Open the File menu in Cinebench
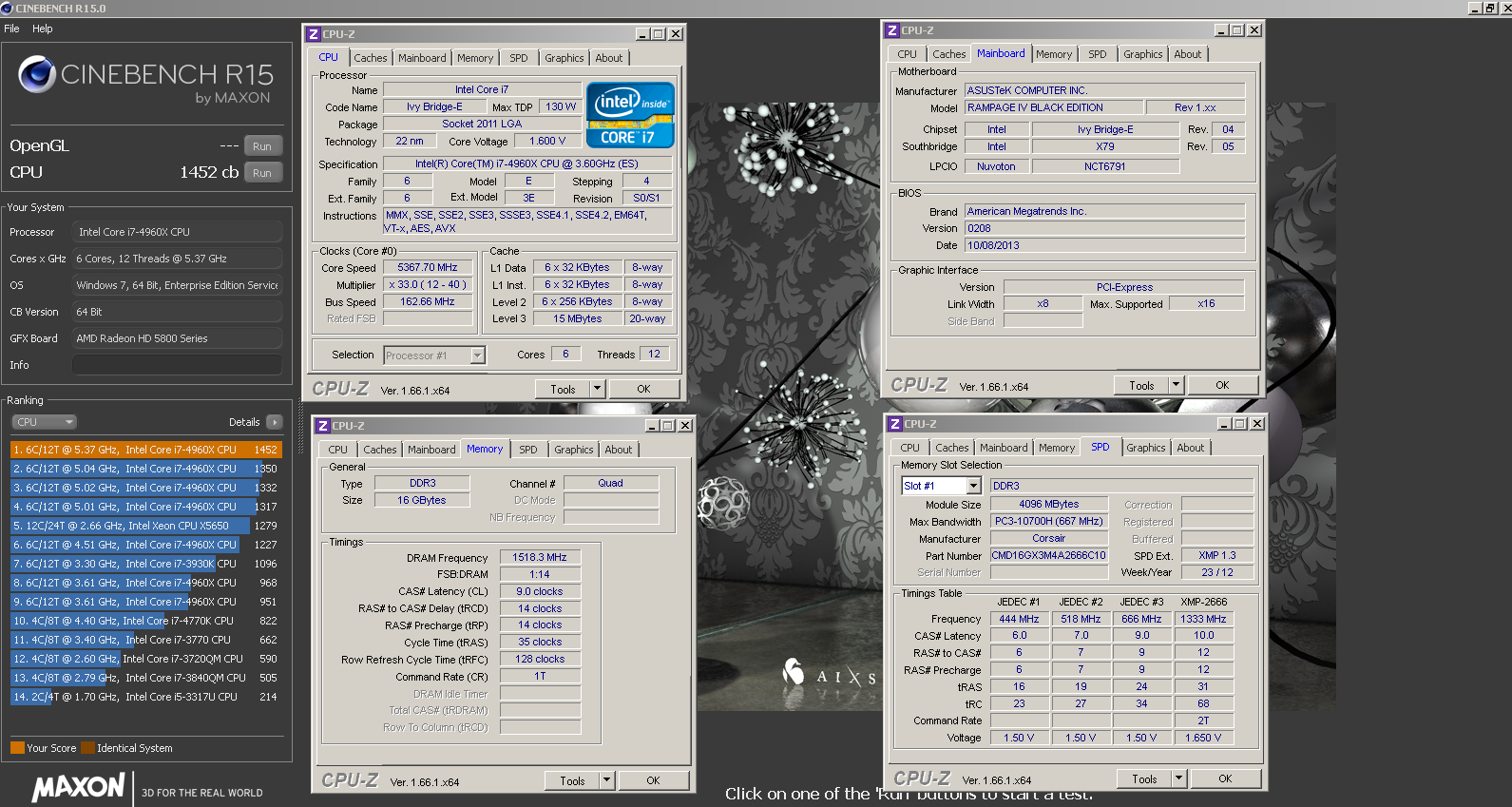Image resolution: width=1512 pixels, height=807 pixels. click(11, 29)
